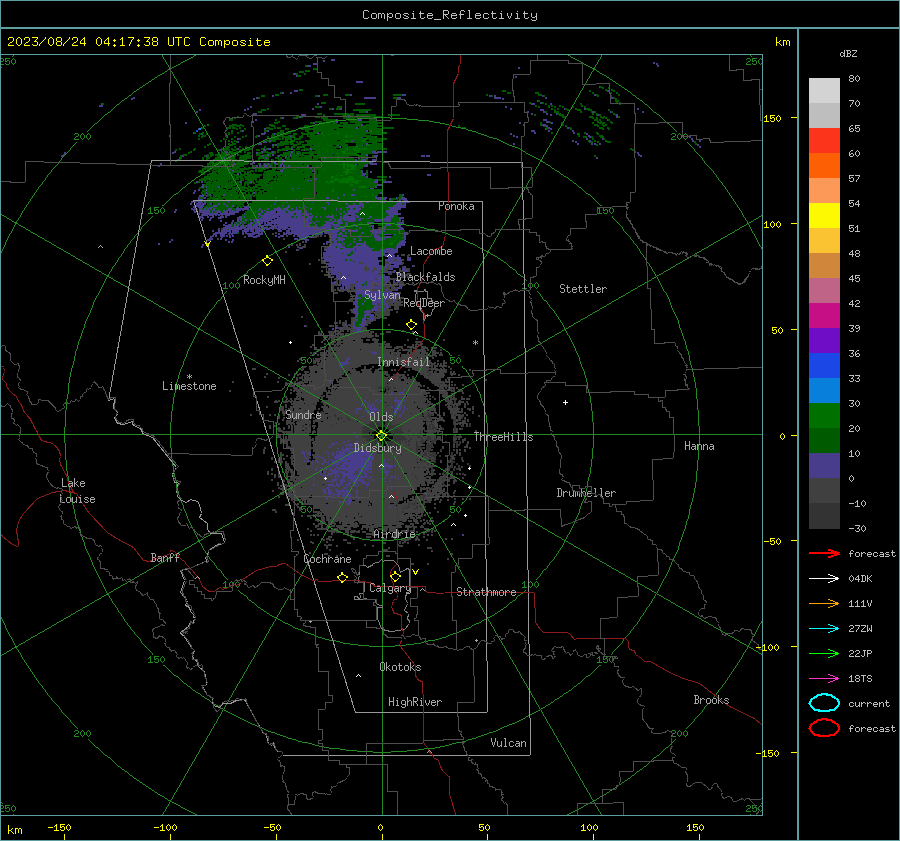Click the RedDeer city label

(424, 303)
